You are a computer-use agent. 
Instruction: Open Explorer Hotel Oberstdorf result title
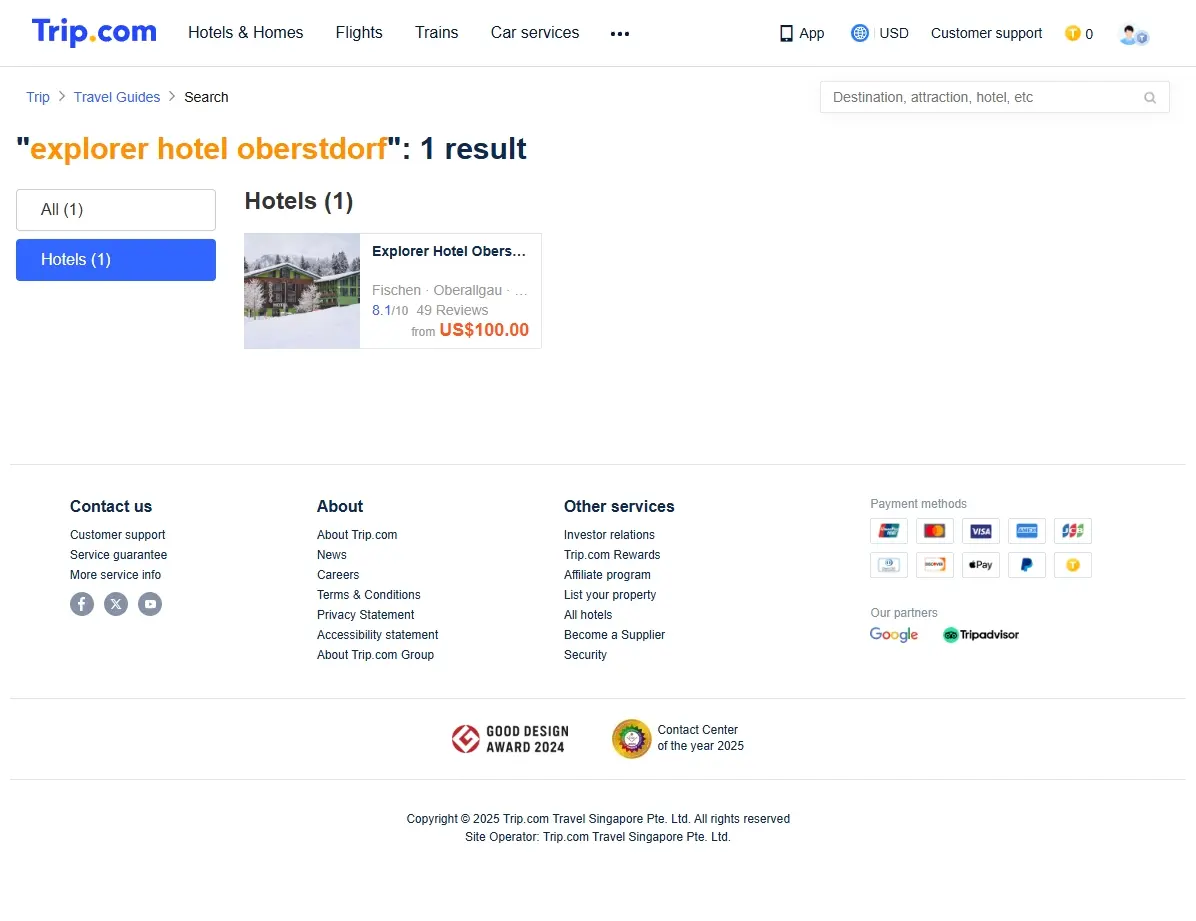point(448,251)
